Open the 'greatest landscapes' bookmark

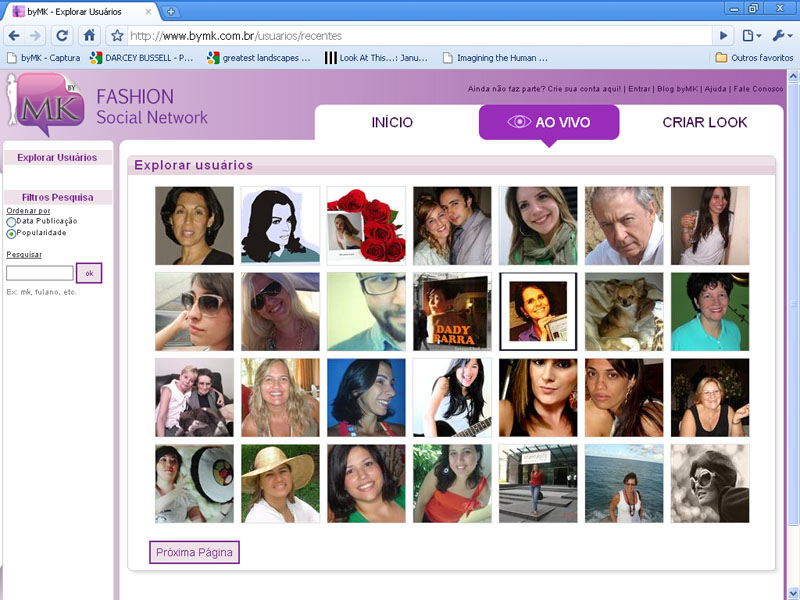pyautogui.click(x=258, y=58)
